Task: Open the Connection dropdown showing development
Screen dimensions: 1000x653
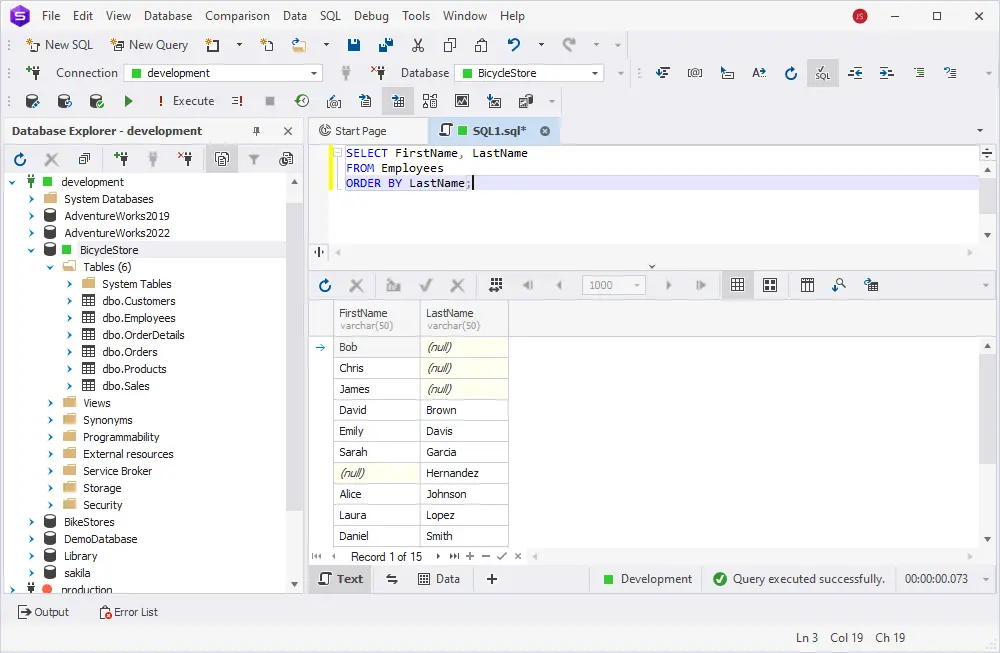Action: pos(314,73)
